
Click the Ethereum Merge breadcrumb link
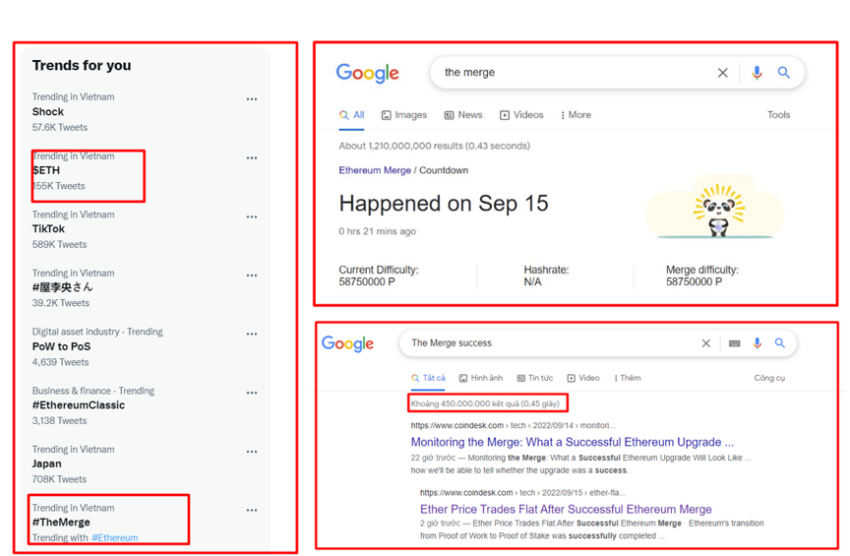375,170
